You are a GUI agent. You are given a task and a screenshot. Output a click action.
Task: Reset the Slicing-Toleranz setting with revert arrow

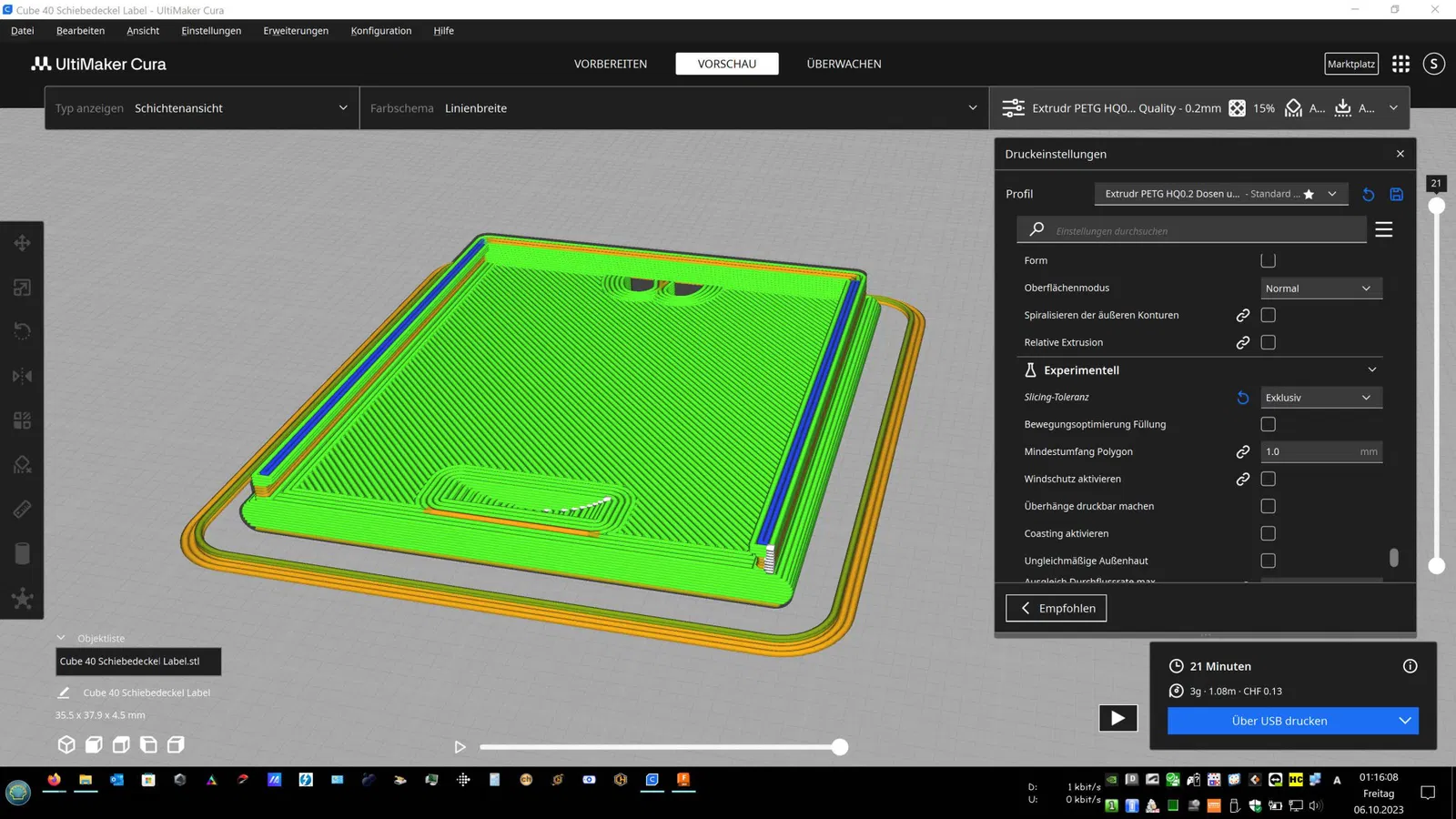point(1243,398)
